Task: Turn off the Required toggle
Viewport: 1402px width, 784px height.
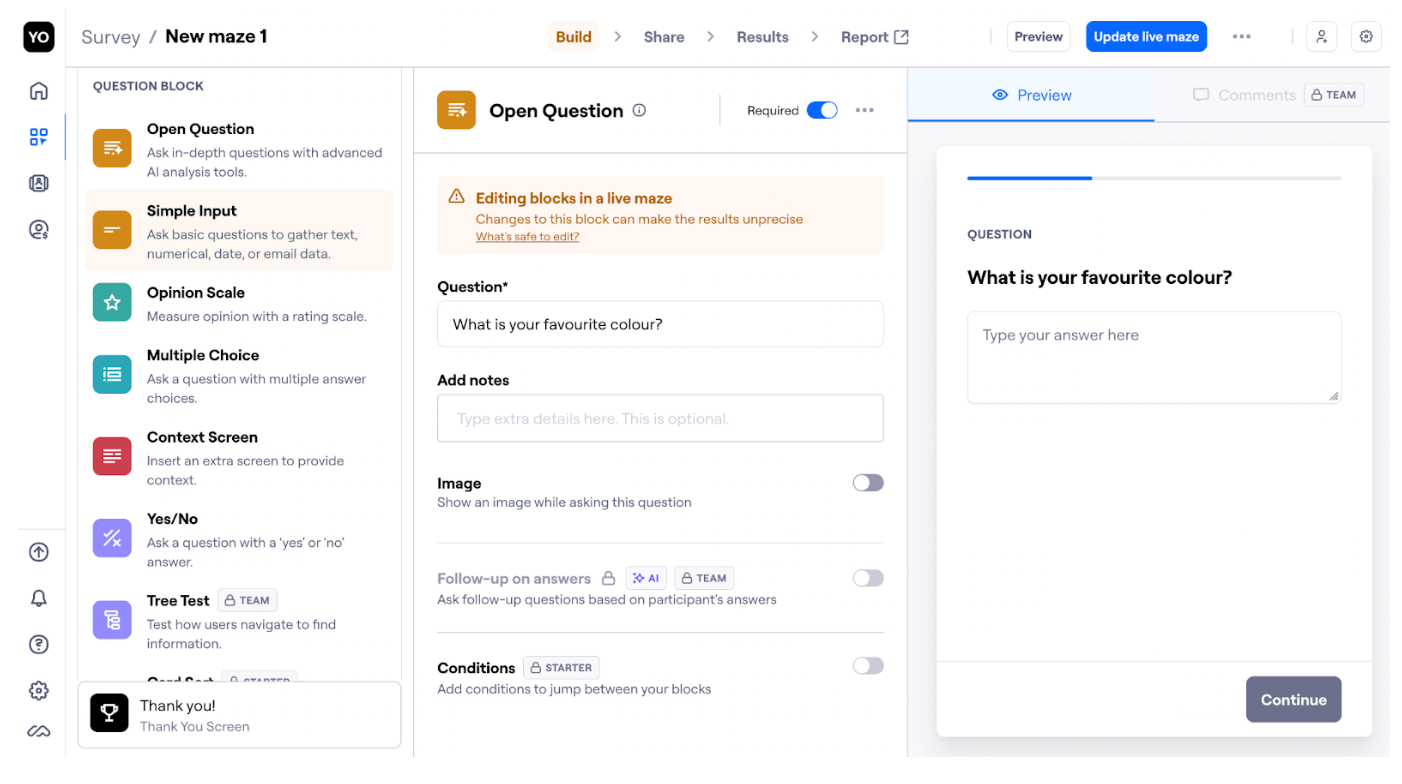Action: 822,111
